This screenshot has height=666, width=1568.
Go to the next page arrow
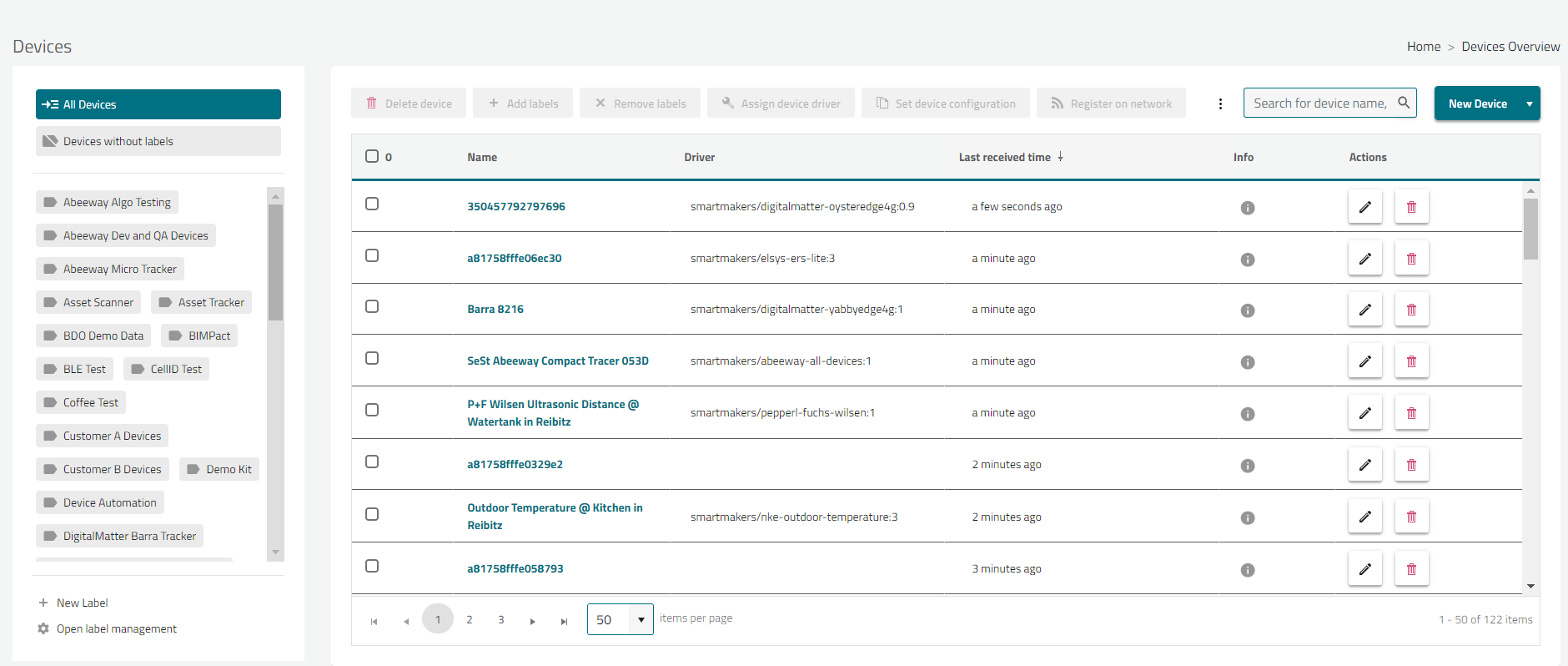532,620
